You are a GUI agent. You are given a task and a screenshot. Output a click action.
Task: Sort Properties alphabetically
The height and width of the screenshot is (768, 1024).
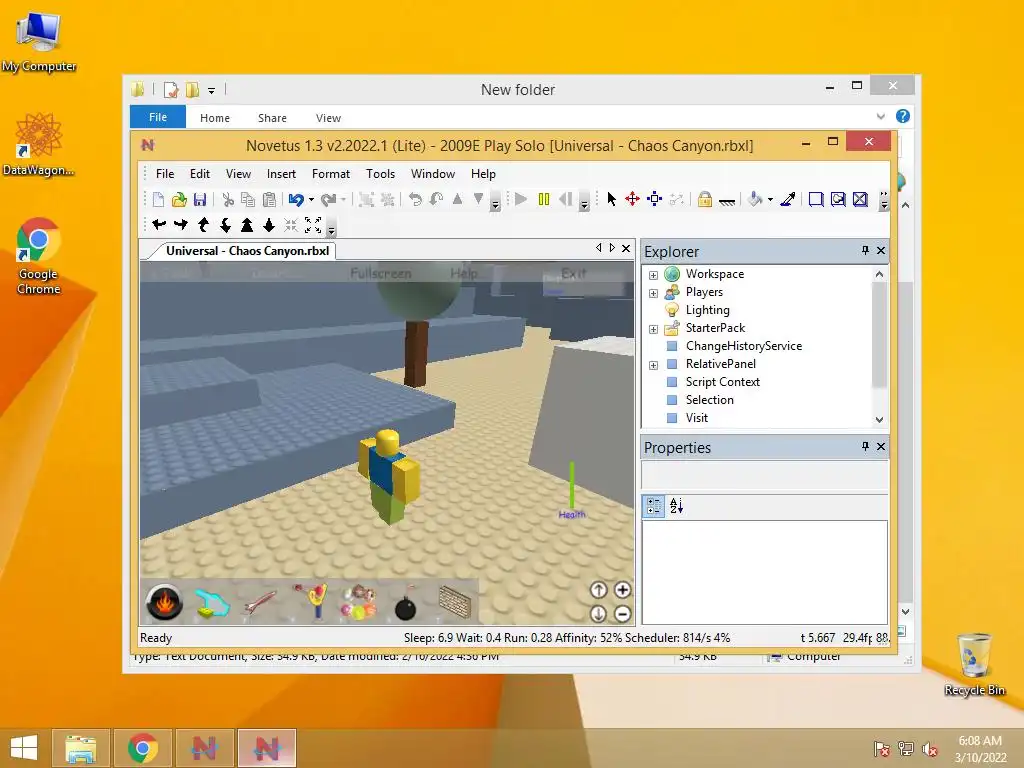pos(677,505)
